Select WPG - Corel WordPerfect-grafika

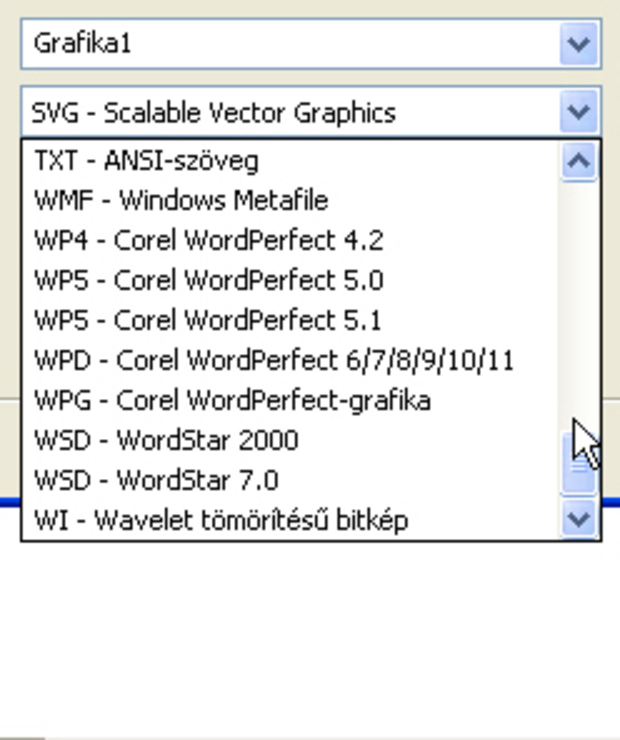click(289, 401)
